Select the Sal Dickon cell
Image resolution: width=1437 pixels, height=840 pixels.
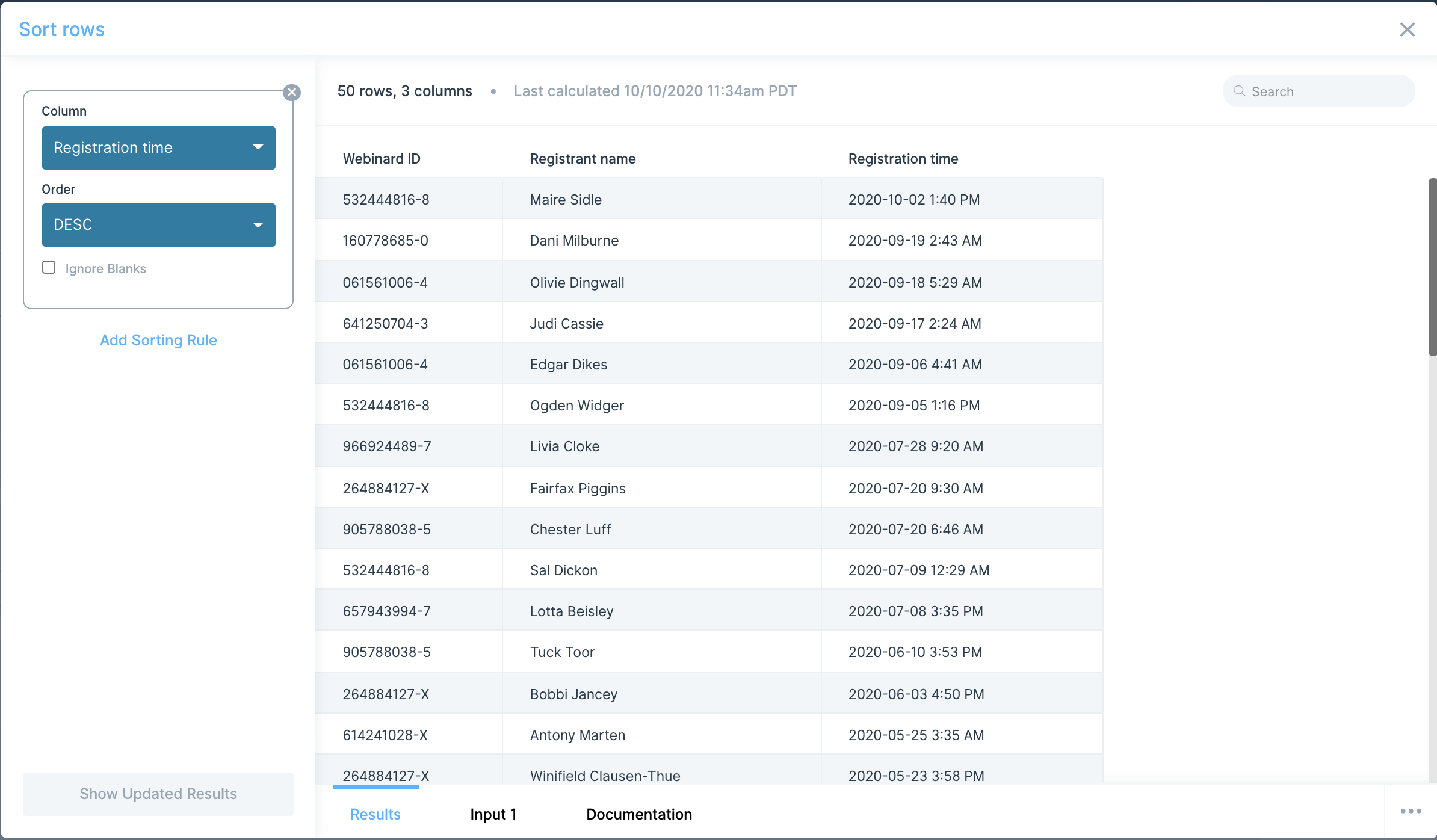(x=662, y=570)
